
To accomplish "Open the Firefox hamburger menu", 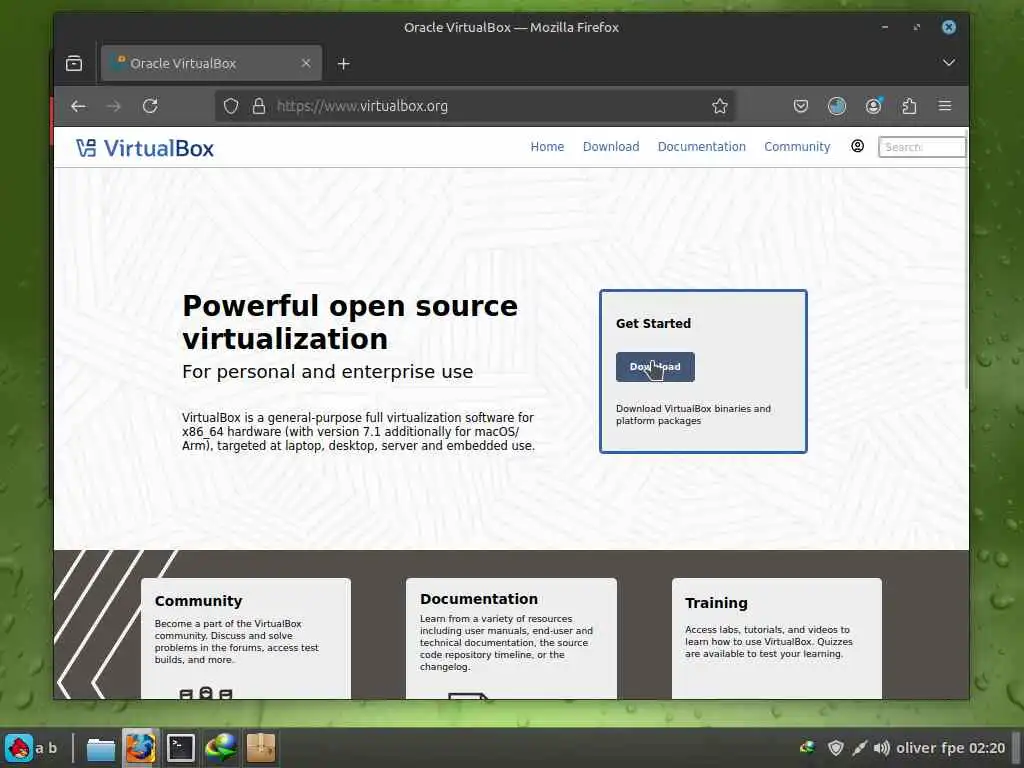I will click(x=945, y=106).
